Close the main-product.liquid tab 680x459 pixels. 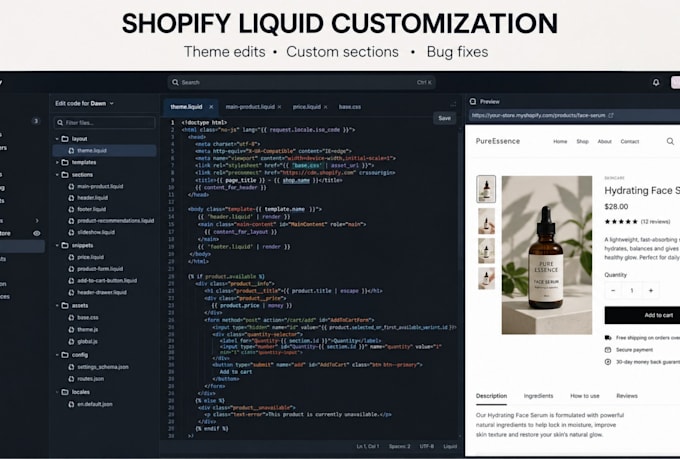pos(279,107)
